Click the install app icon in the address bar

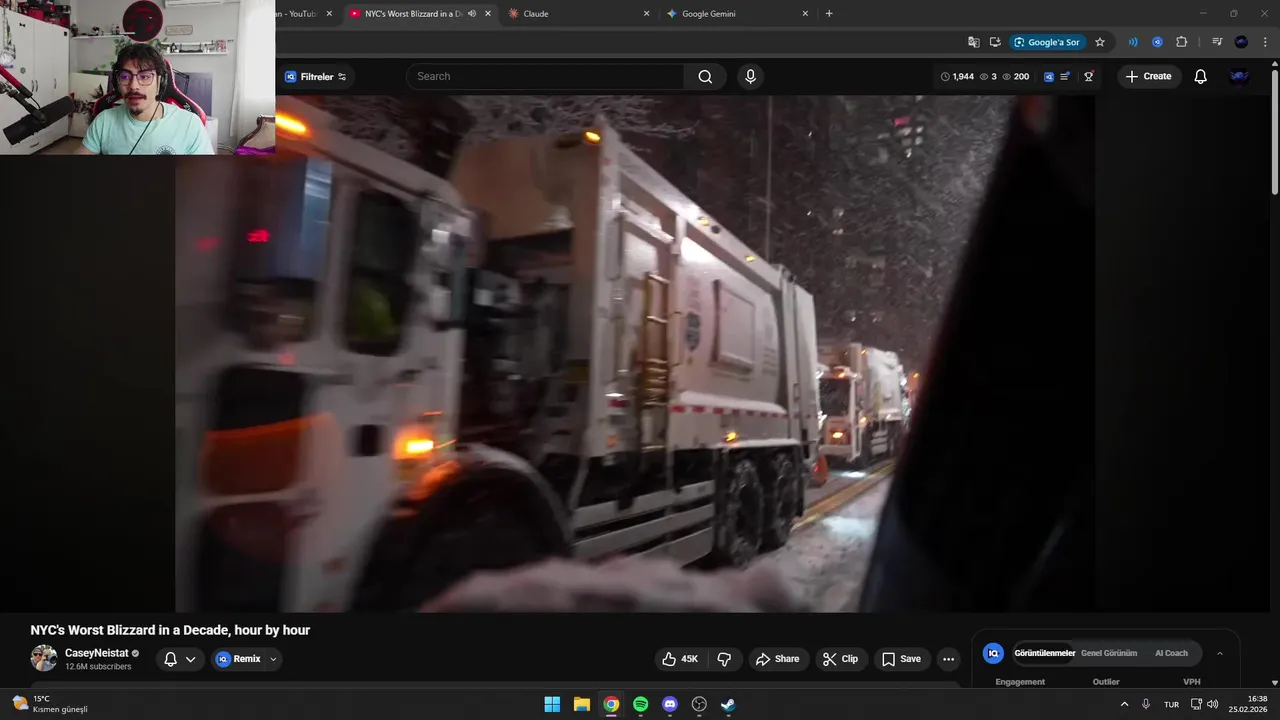(x=995, y=42)
